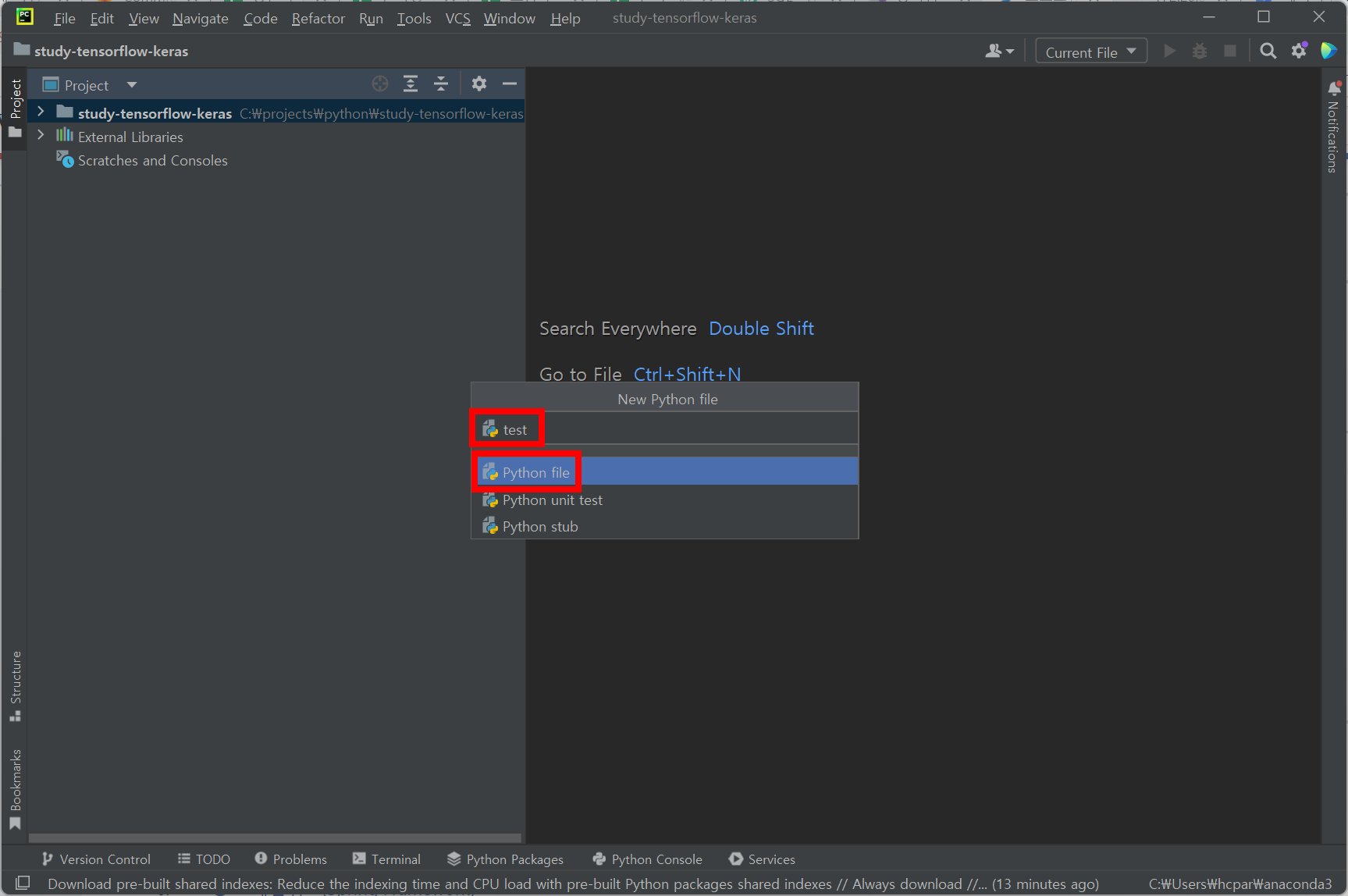Open Python Console tool window

[x=647, y=859]
